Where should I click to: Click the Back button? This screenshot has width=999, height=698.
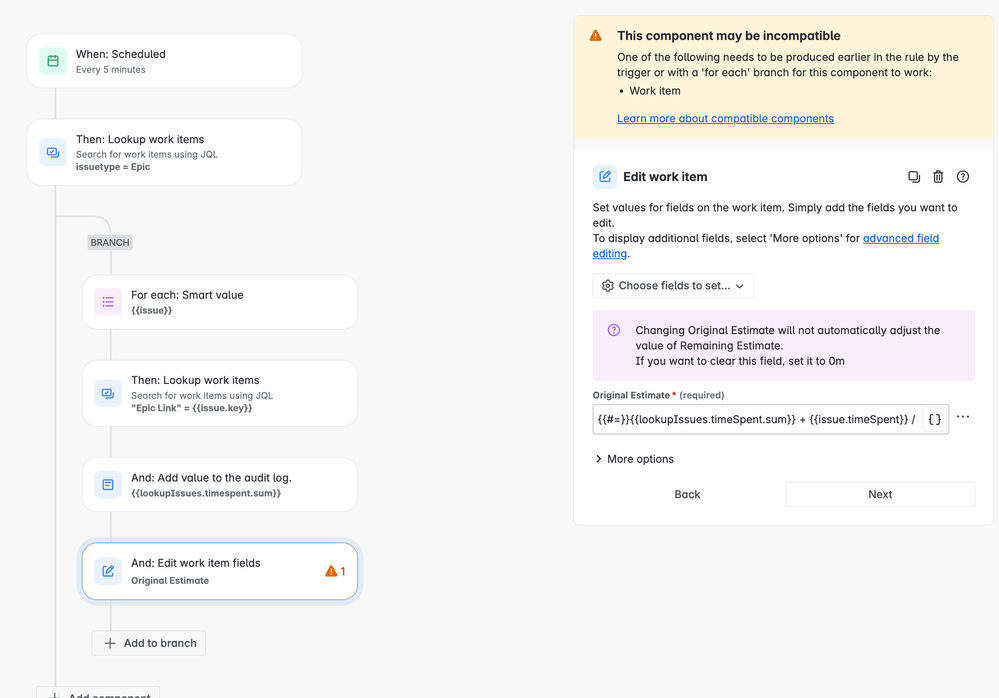pos(687,494)
